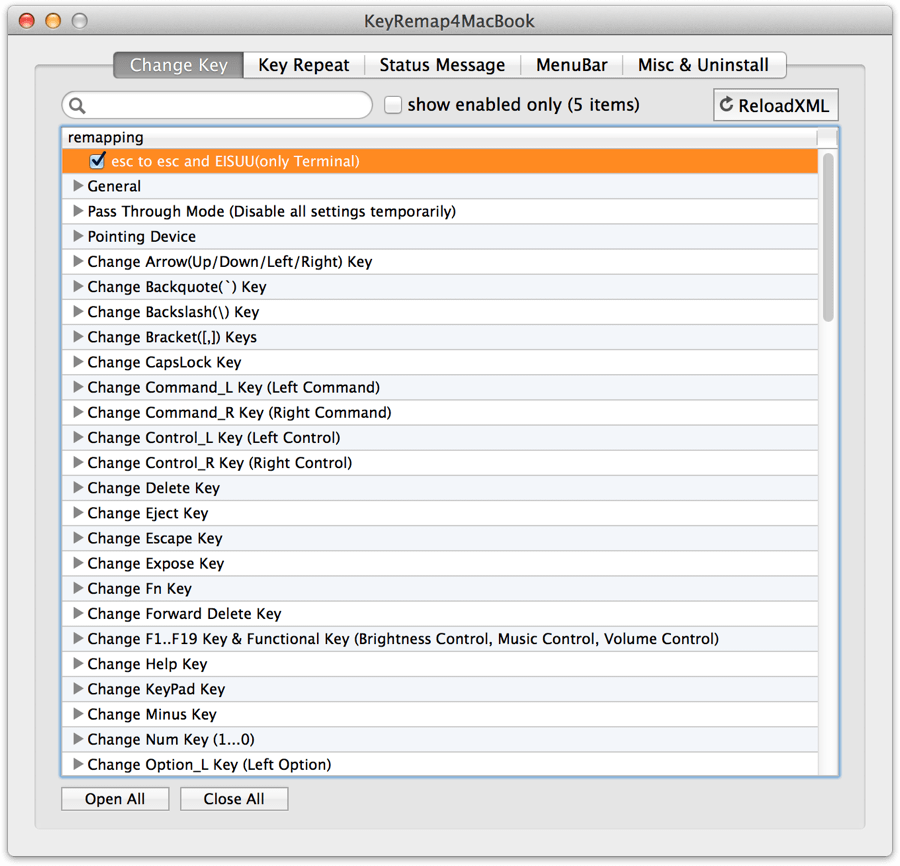Select Change Num Key (1...0) row
The width and height of the screenshot is (900, 866).
(x=440, y=739)
